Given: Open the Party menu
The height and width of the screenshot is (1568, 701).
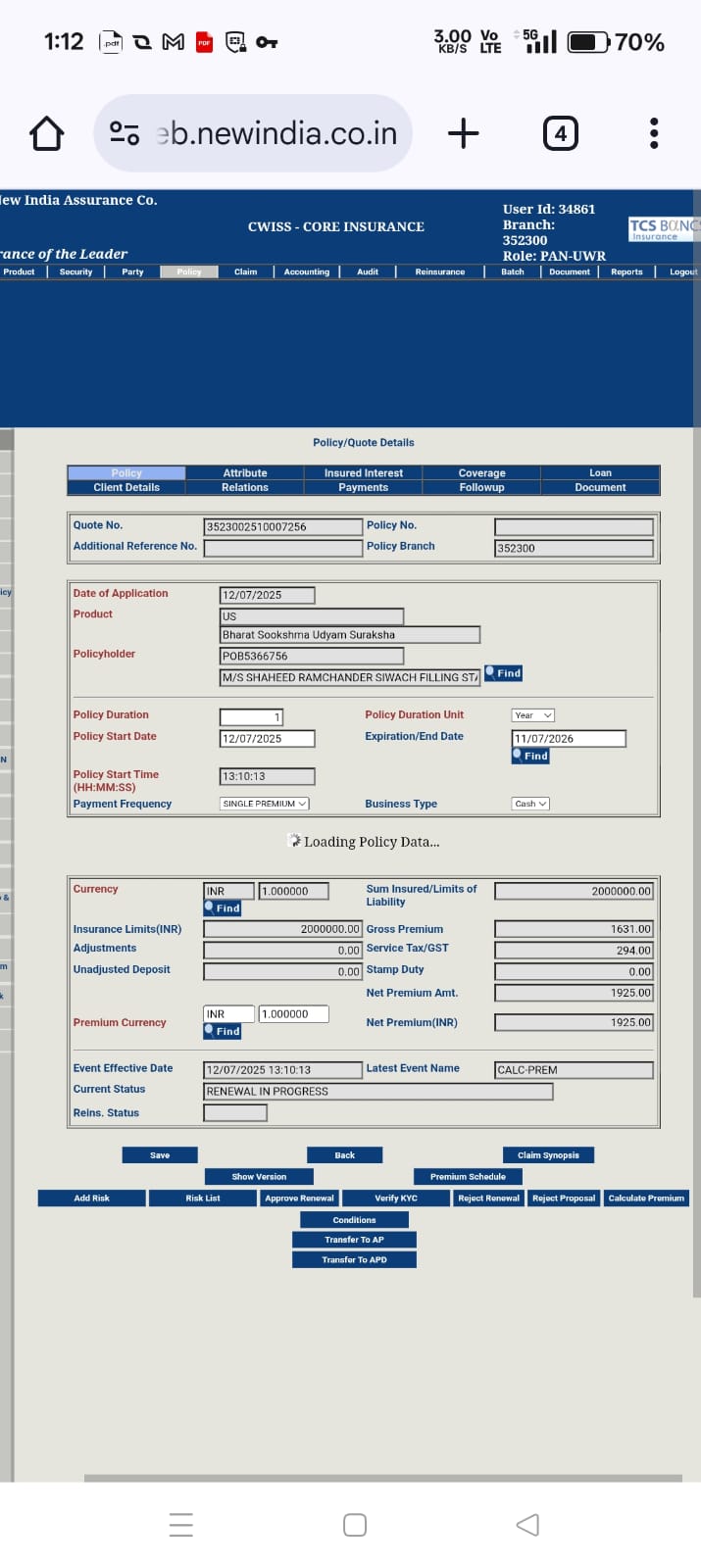Looking at the screenshot, I should [132, 271].
